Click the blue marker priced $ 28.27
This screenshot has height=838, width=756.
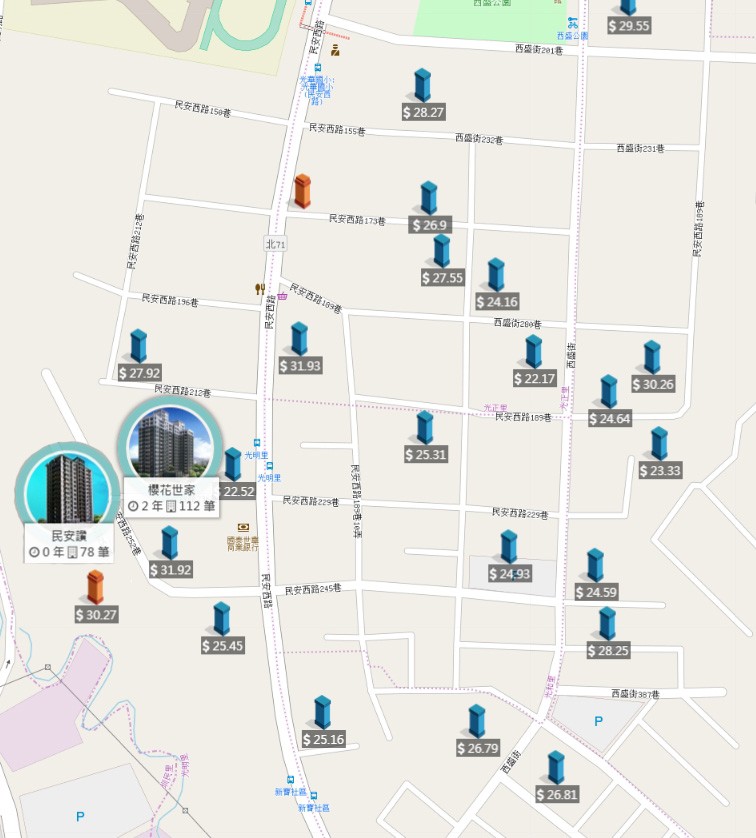pyautogui.click(x=422, y=85)
